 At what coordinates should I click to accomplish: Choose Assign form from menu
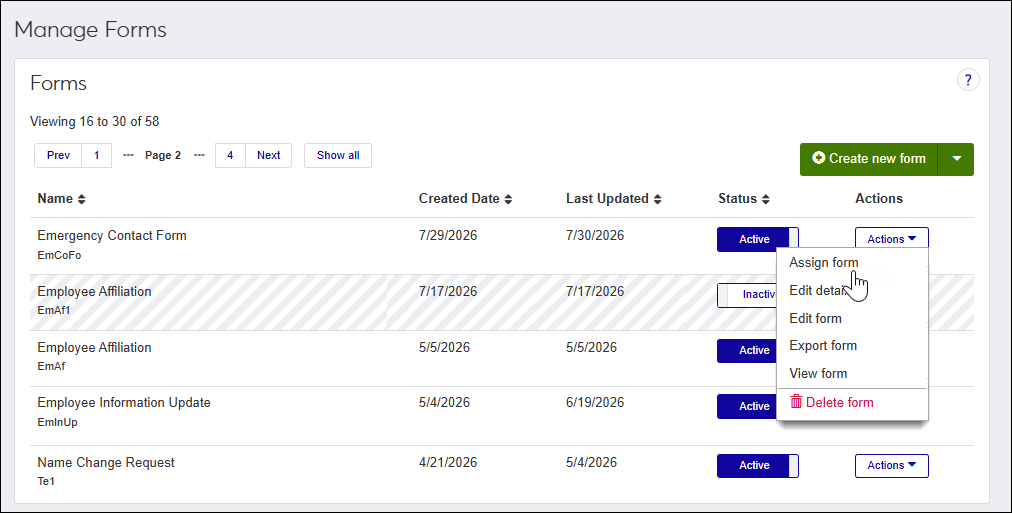[x=824, y=263]
